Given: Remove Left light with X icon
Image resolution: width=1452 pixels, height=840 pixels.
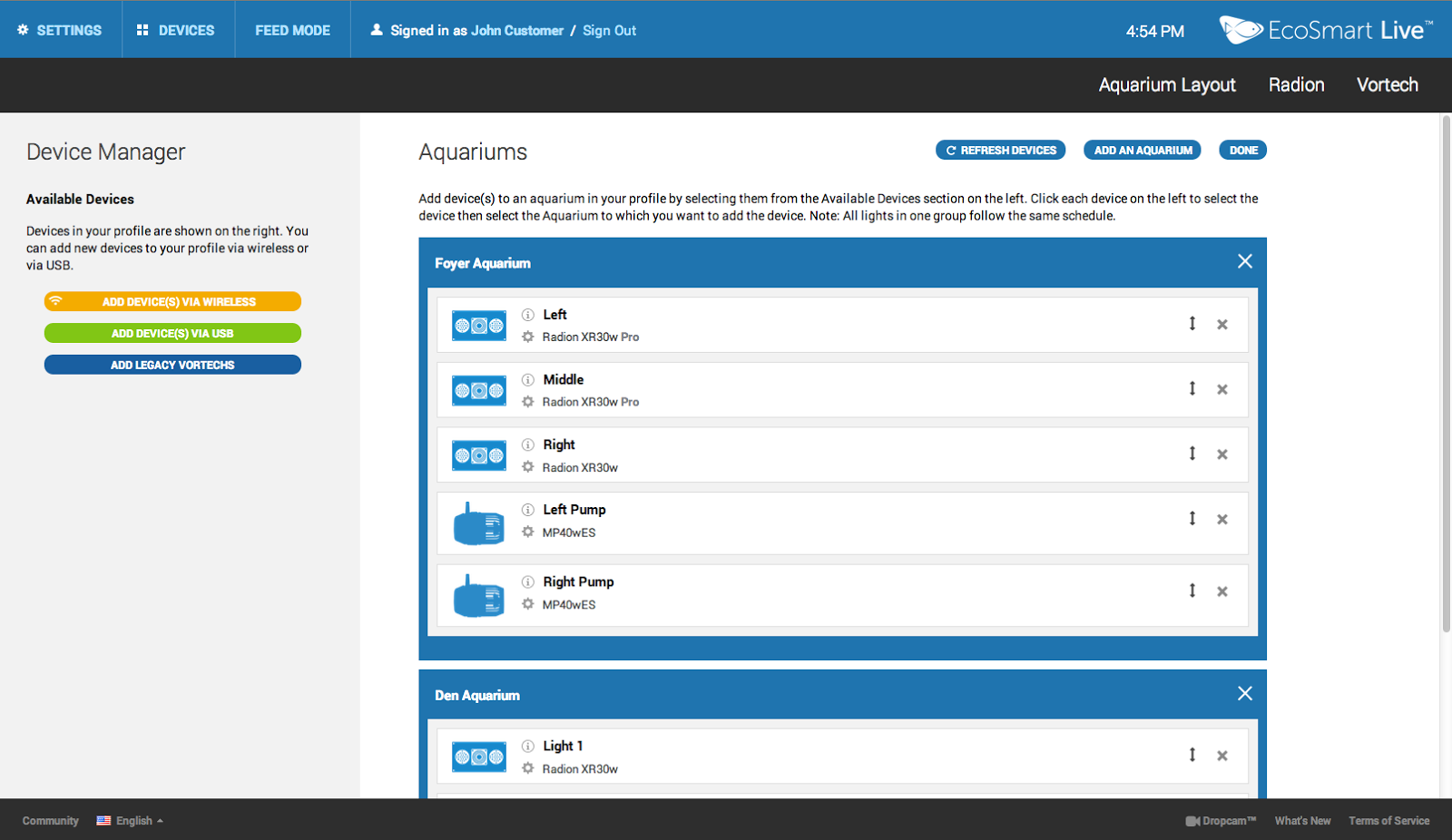Looking at the screenshot, I should 1222,325.
